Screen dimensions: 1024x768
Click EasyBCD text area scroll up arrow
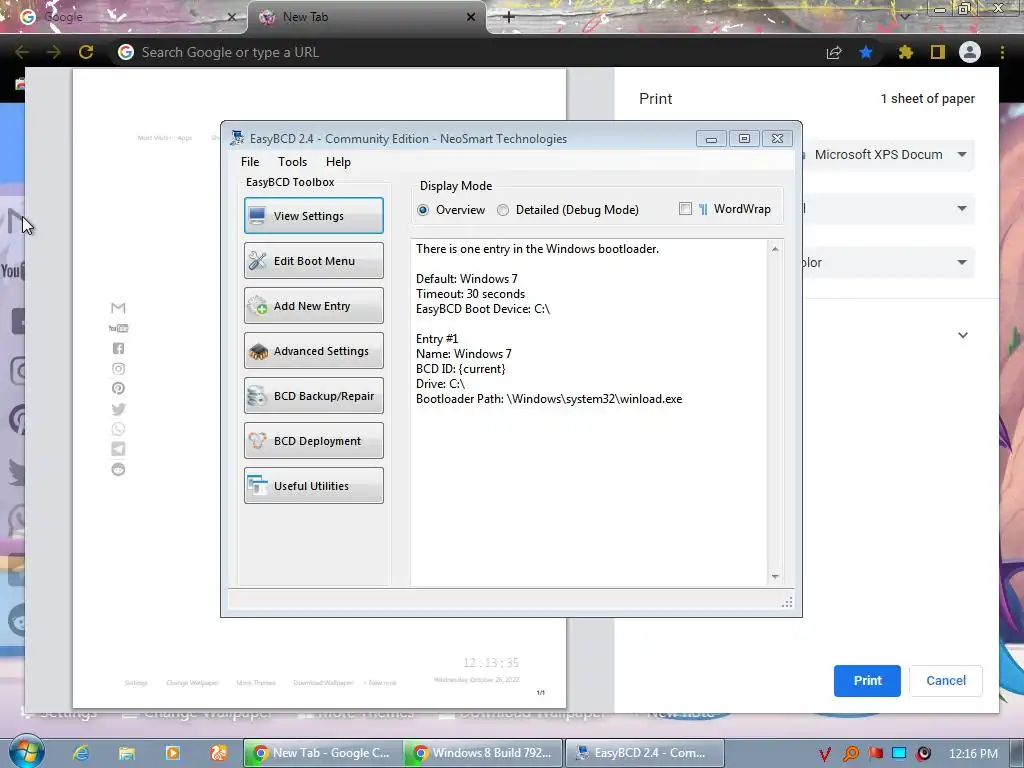pos(775,249)
